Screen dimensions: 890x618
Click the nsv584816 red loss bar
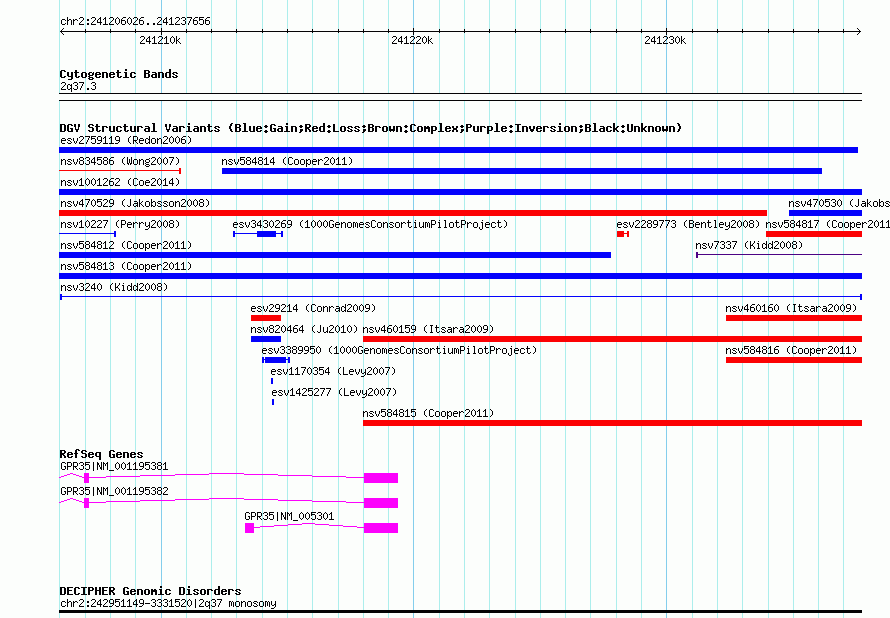point(794,360)
